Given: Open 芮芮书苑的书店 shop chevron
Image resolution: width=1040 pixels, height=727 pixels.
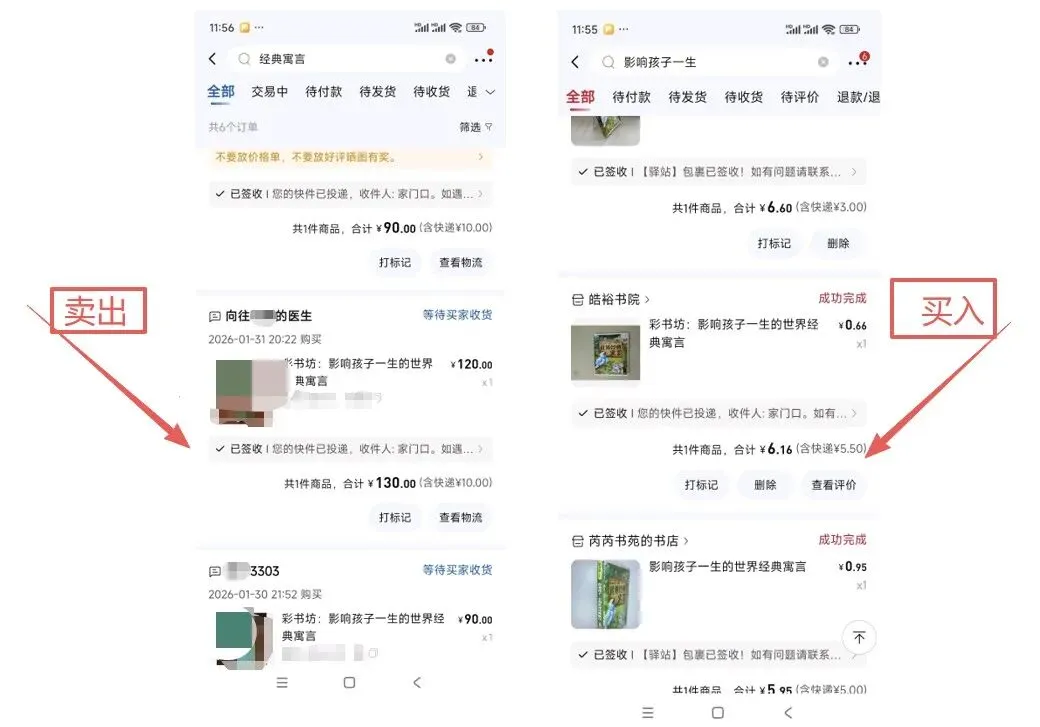Looking at the screenshot, I should click(x=686, y=541).
